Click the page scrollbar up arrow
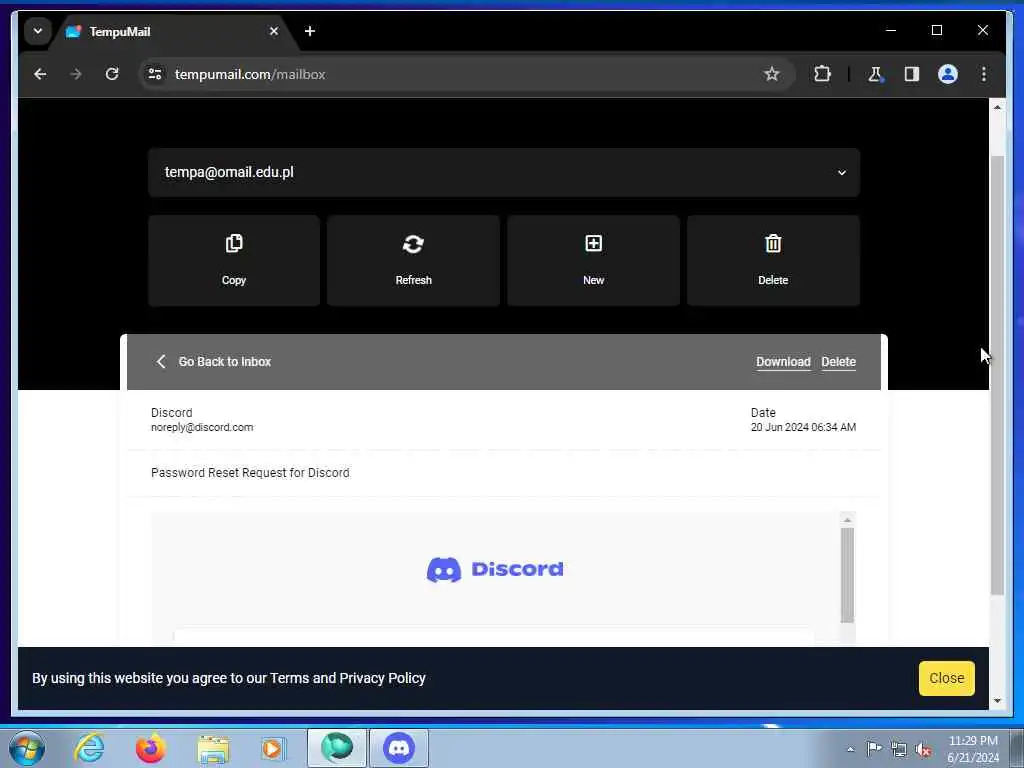 click(997, 106)
